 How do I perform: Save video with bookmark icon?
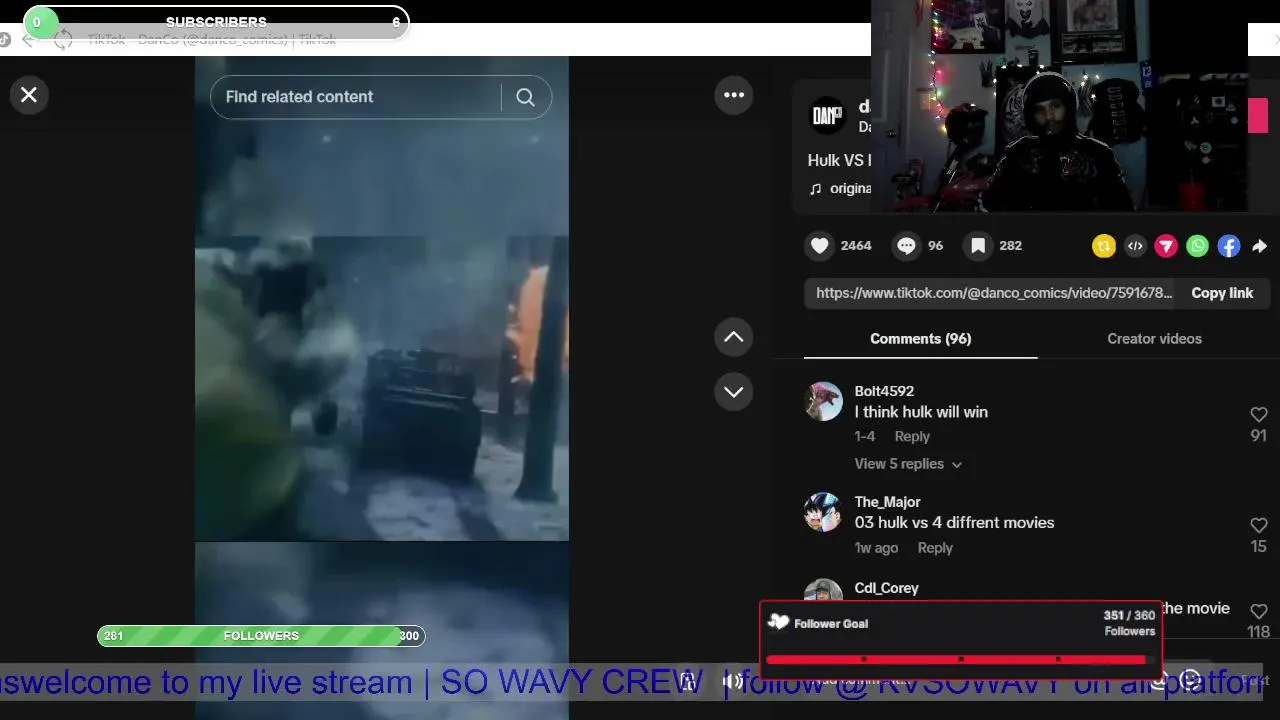[978, 246]
